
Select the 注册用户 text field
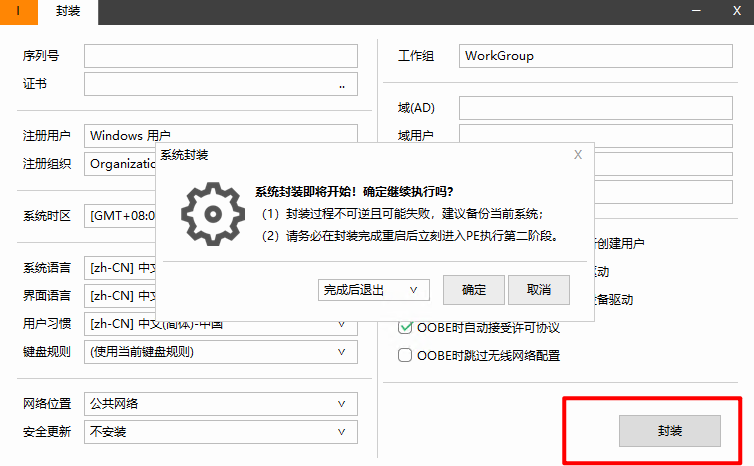pos(220,135)
